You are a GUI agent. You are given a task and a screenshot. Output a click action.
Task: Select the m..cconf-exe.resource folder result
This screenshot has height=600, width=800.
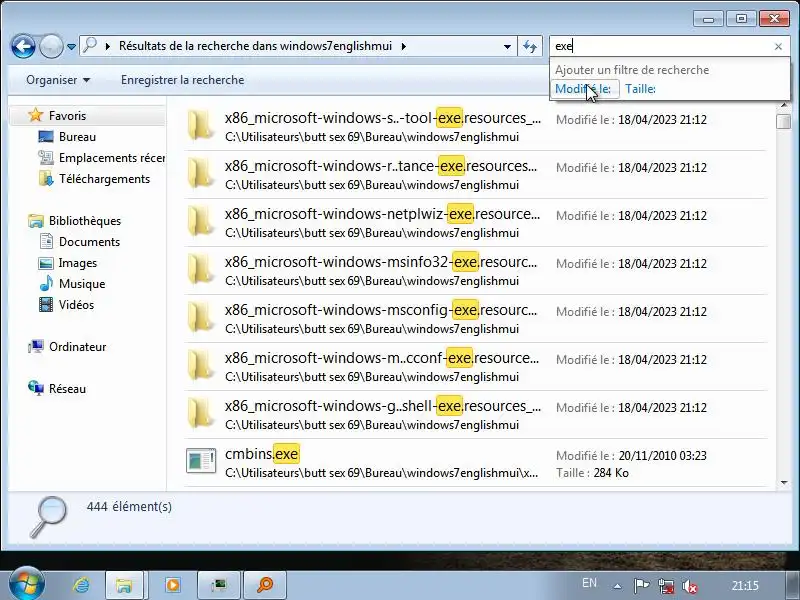[x=475, y=366]
